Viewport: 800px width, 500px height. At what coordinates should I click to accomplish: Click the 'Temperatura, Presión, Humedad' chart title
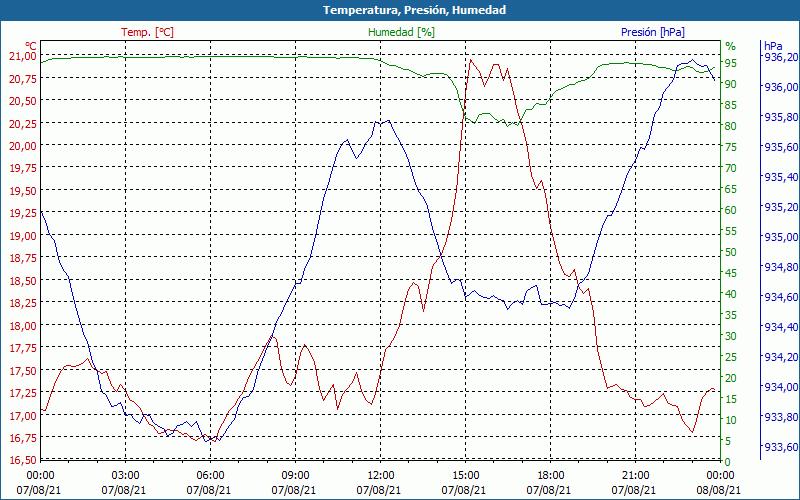[x=414, y=10]
